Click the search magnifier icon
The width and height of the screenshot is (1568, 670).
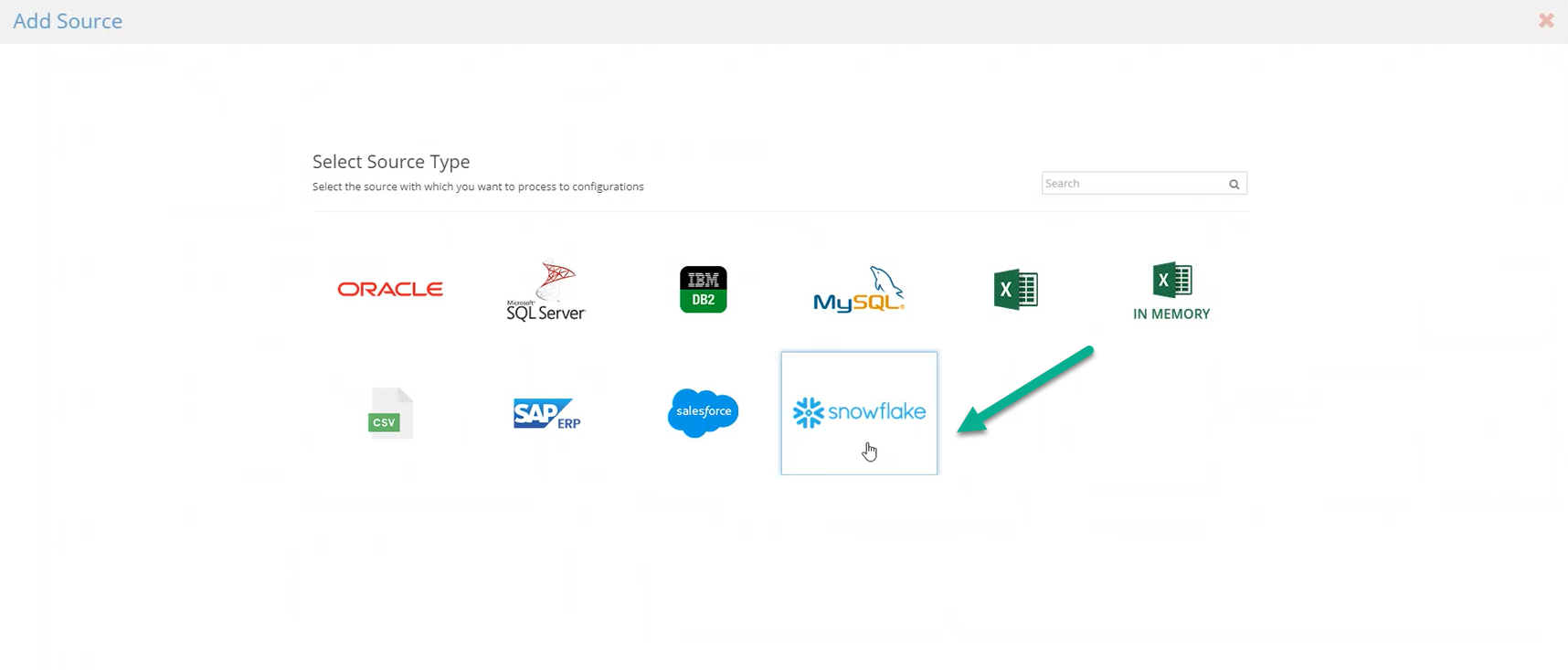pos(1234,184)
